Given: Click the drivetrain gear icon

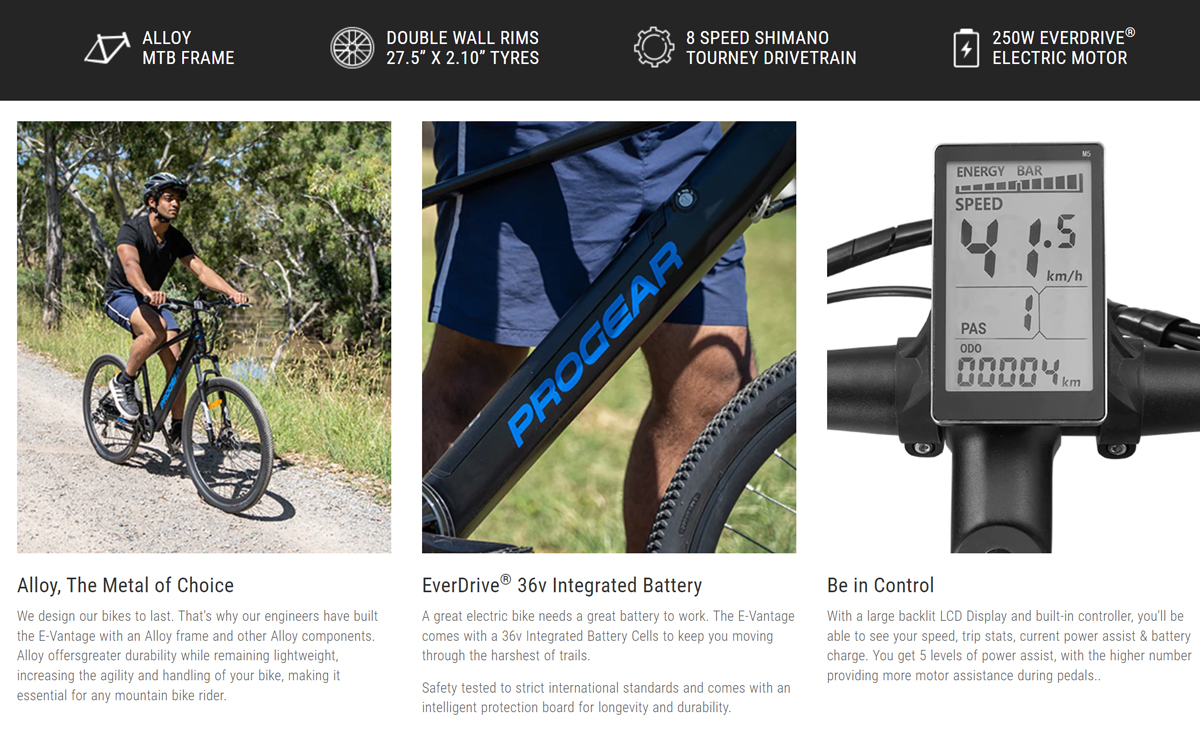Looking at the screenshot, I should click(654, 48).
